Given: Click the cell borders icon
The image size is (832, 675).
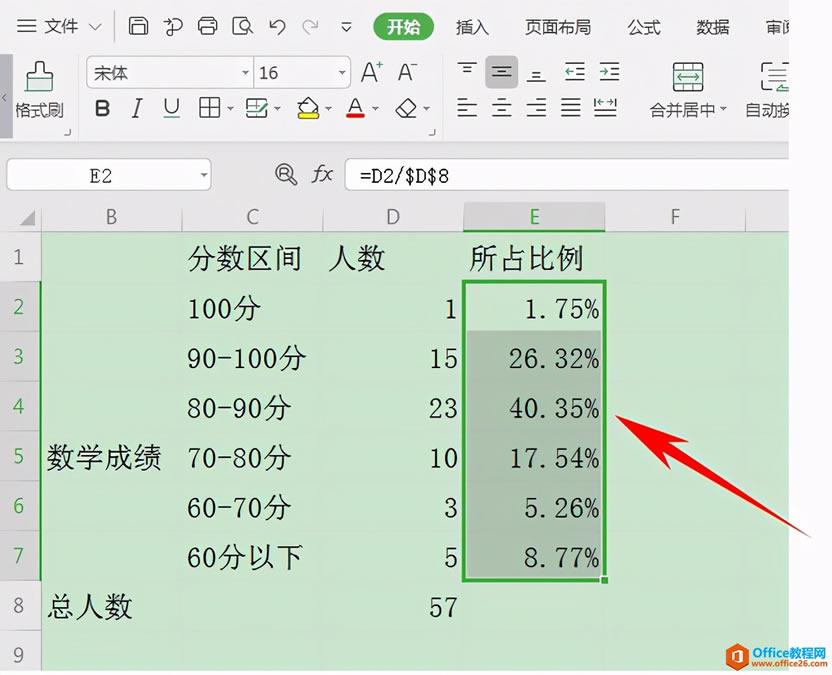Looking at the screenshot, I should pos(210,108).
